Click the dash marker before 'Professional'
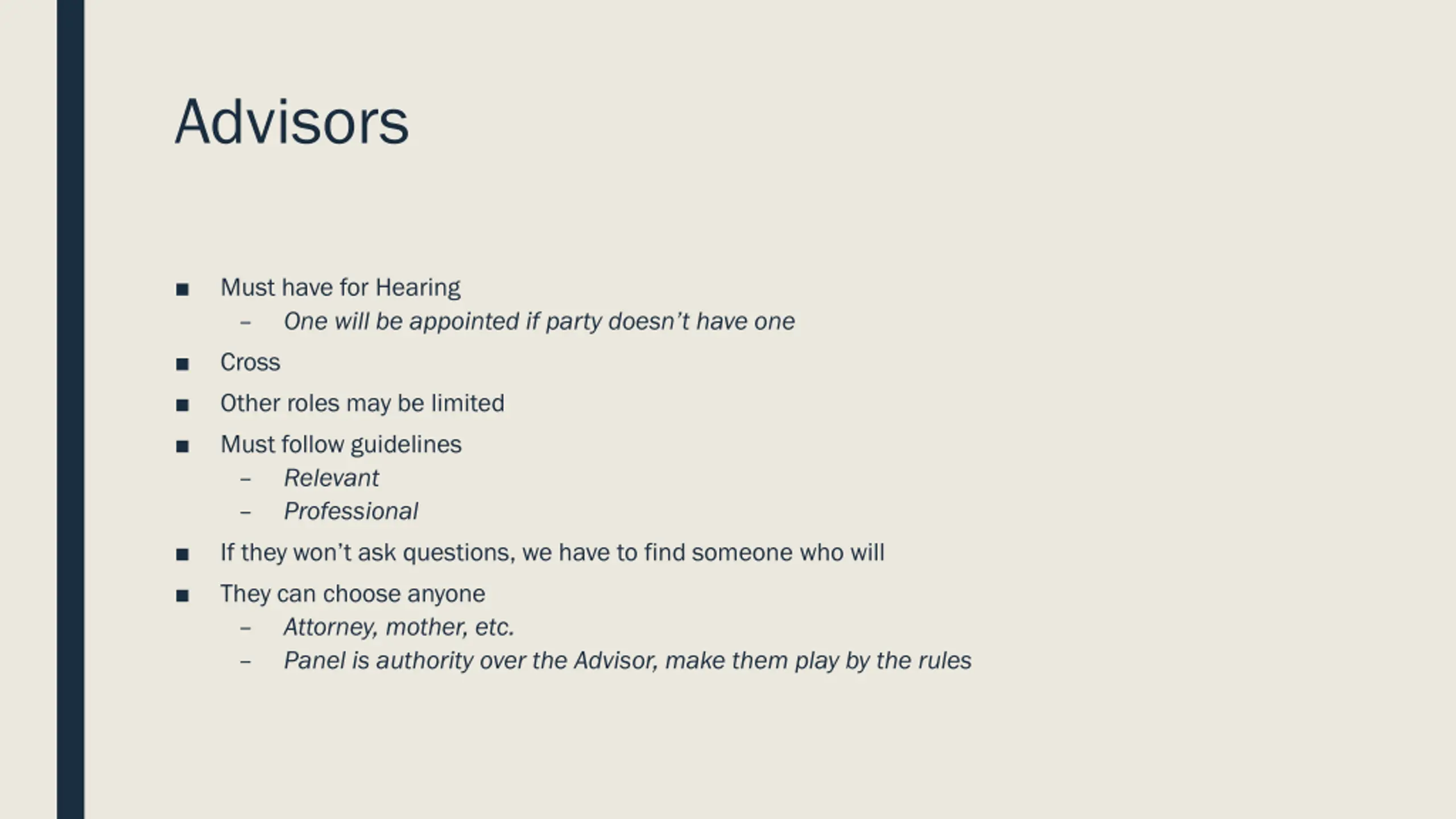 pyautogui.click(x=245, y=513)
